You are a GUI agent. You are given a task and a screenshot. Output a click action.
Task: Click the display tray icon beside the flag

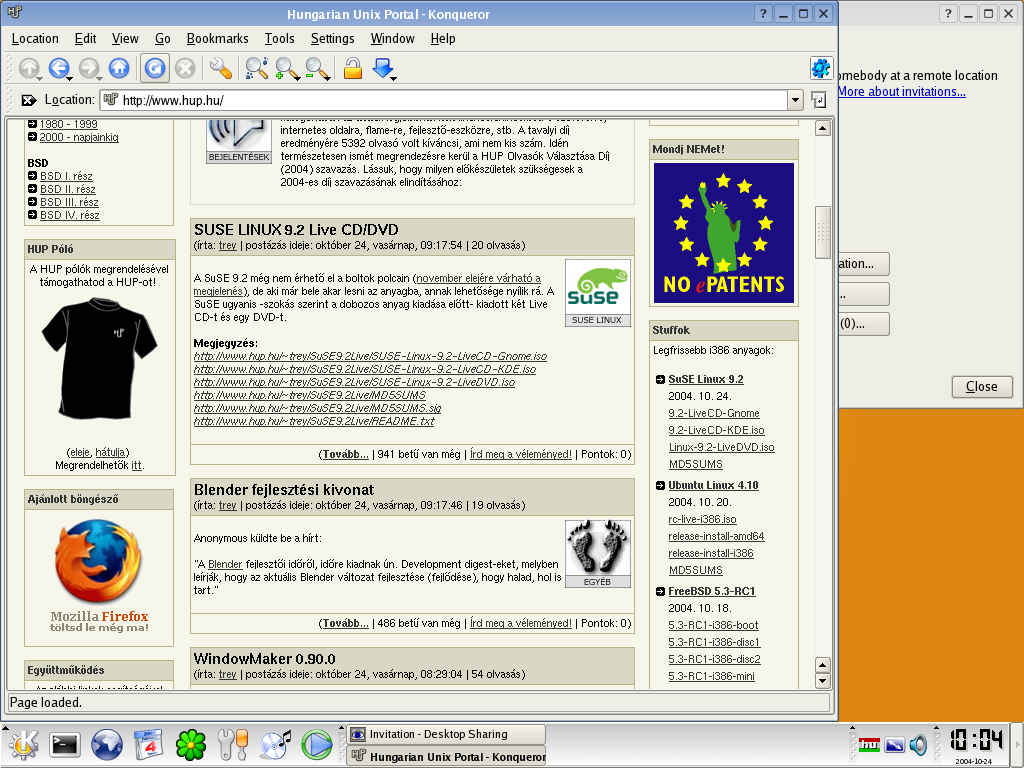tap(894, 744)
